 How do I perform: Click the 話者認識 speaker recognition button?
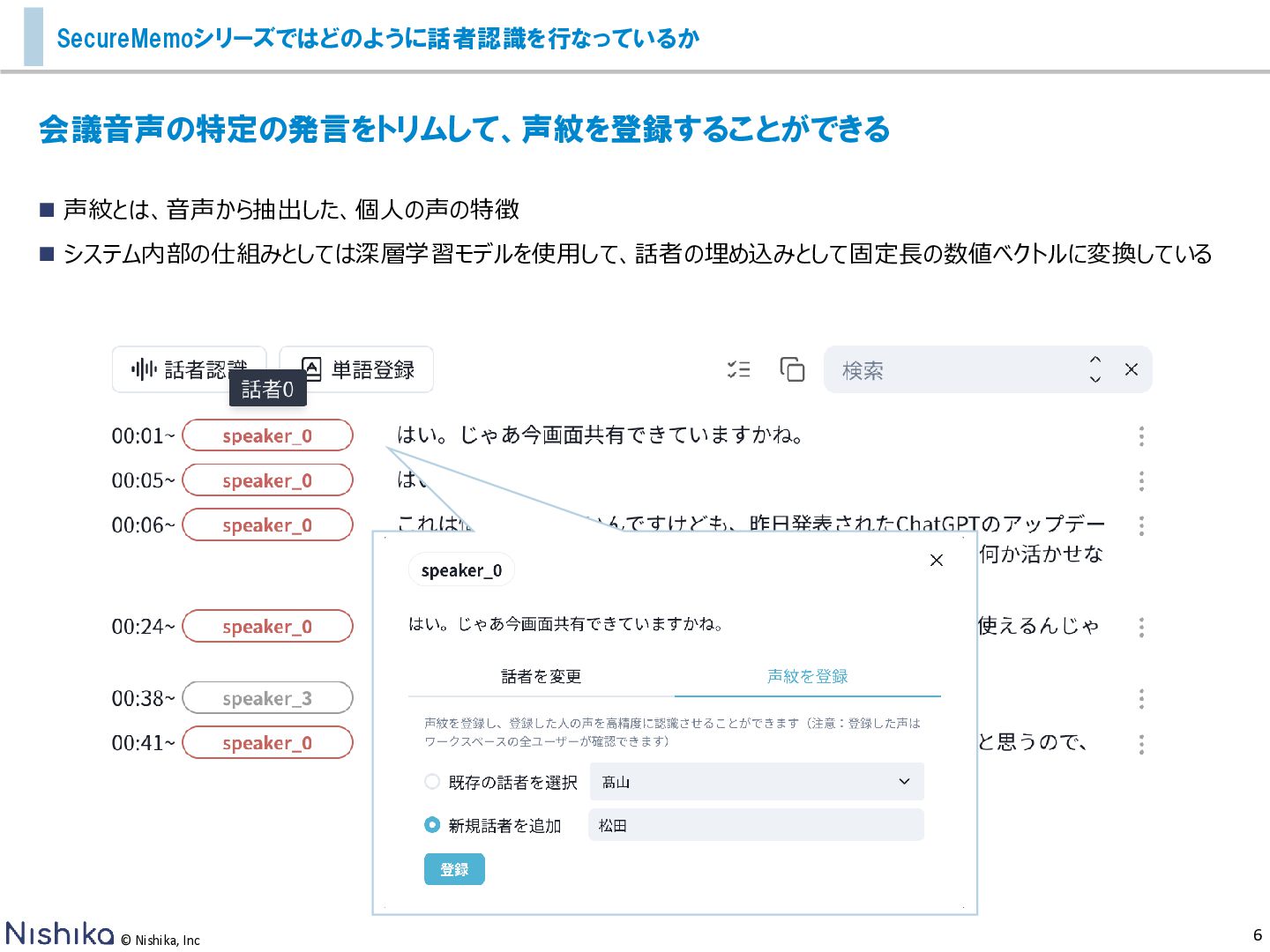click(189, 369)
